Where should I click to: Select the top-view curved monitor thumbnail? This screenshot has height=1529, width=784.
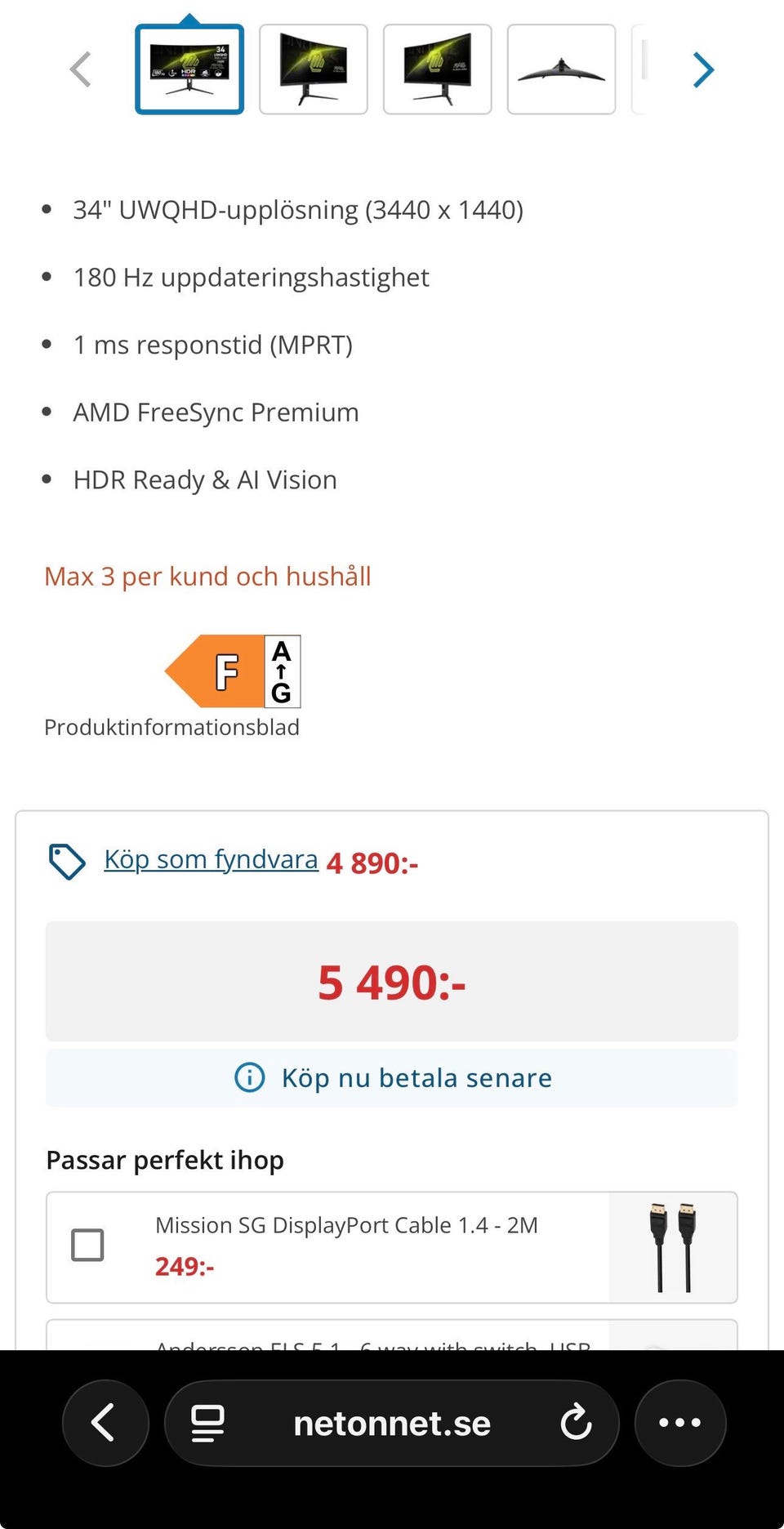(x=561, y=69)
